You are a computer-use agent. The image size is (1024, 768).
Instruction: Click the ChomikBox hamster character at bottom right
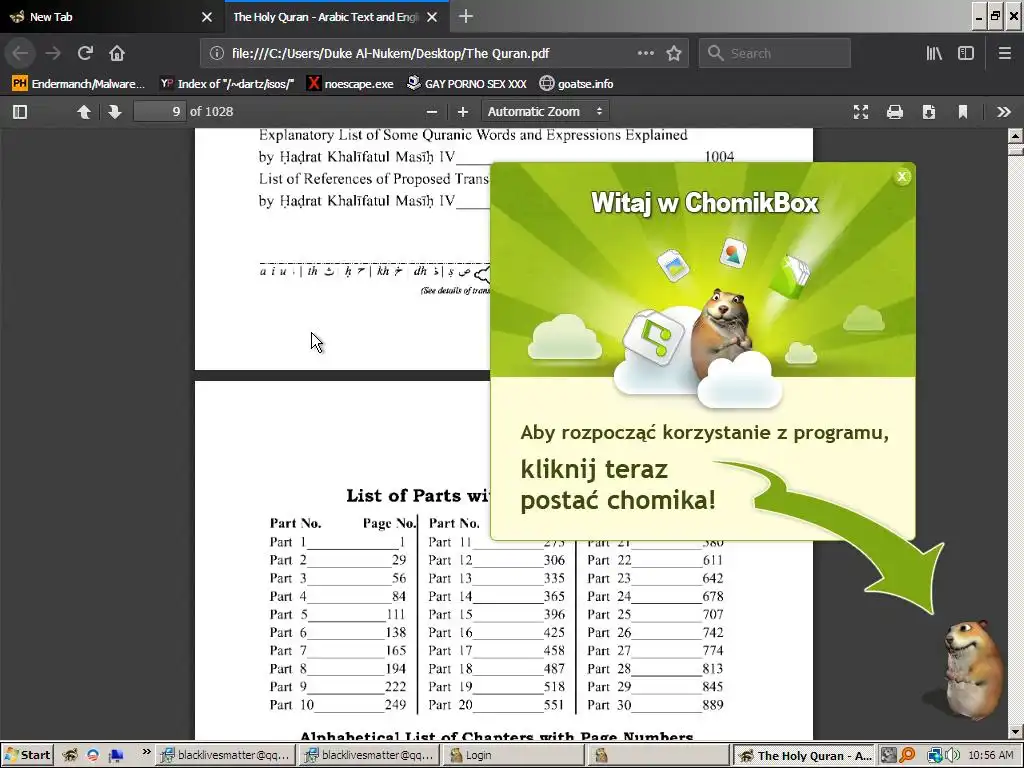click(973, 669)
